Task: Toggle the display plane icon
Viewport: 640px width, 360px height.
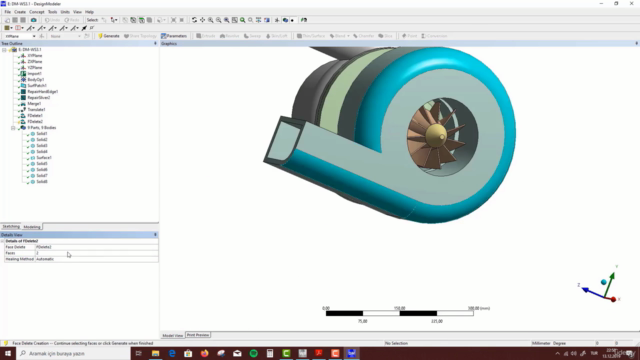Action: [277, 20]
